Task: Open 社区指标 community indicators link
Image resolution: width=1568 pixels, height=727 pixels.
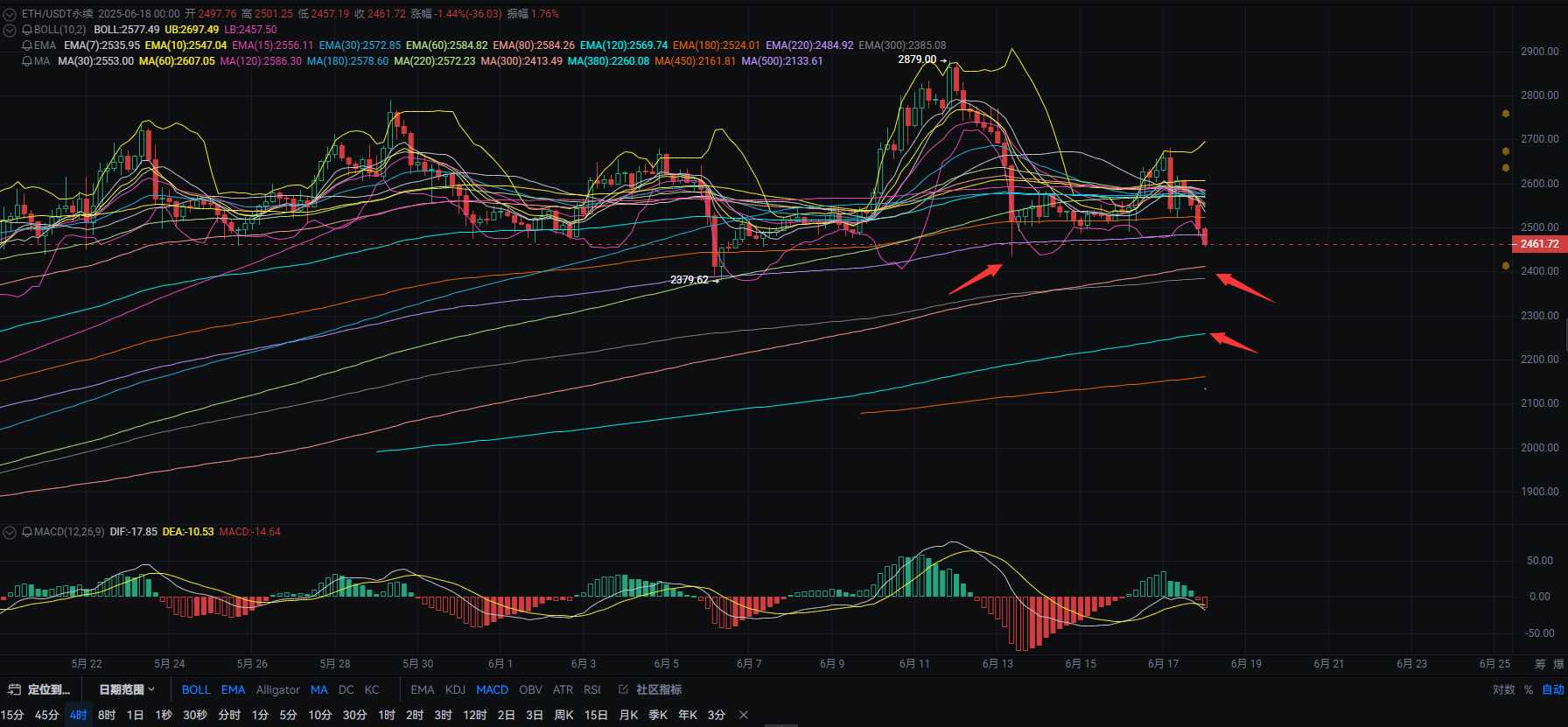Action: (650, 689)
